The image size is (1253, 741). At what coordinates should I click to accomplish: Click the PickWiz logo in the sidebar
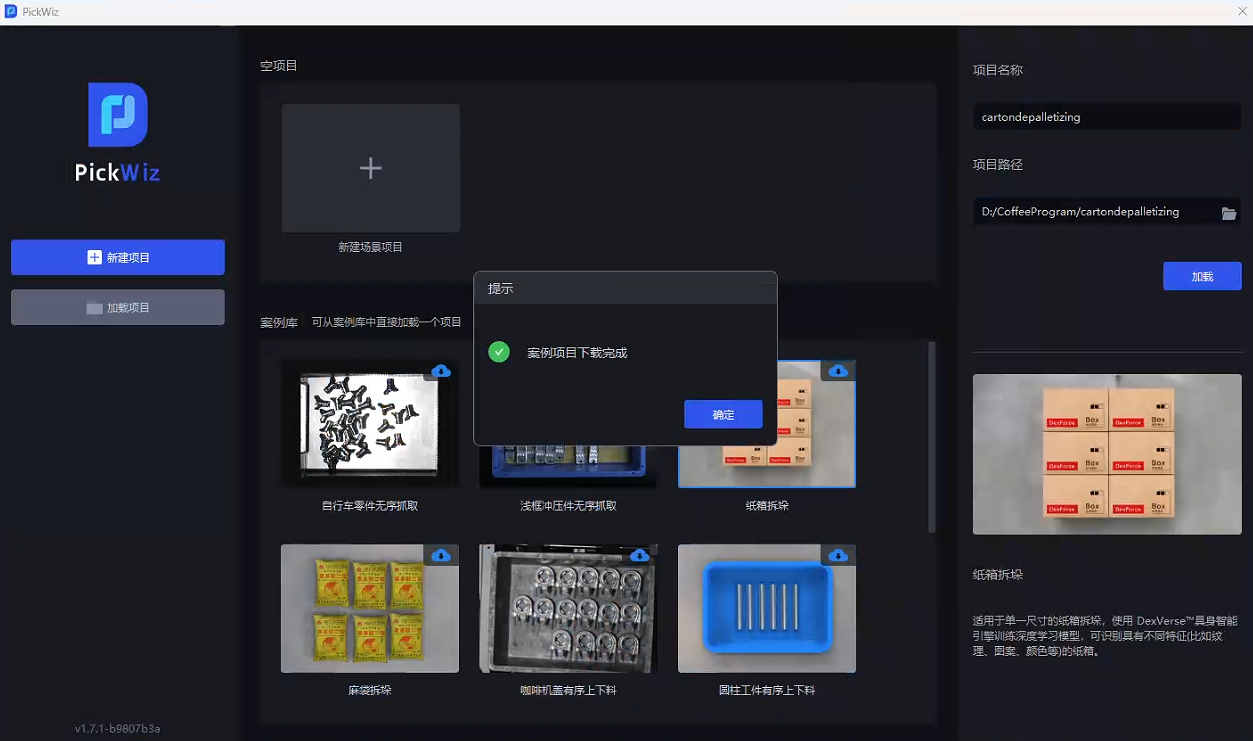(x=118, y=116)
